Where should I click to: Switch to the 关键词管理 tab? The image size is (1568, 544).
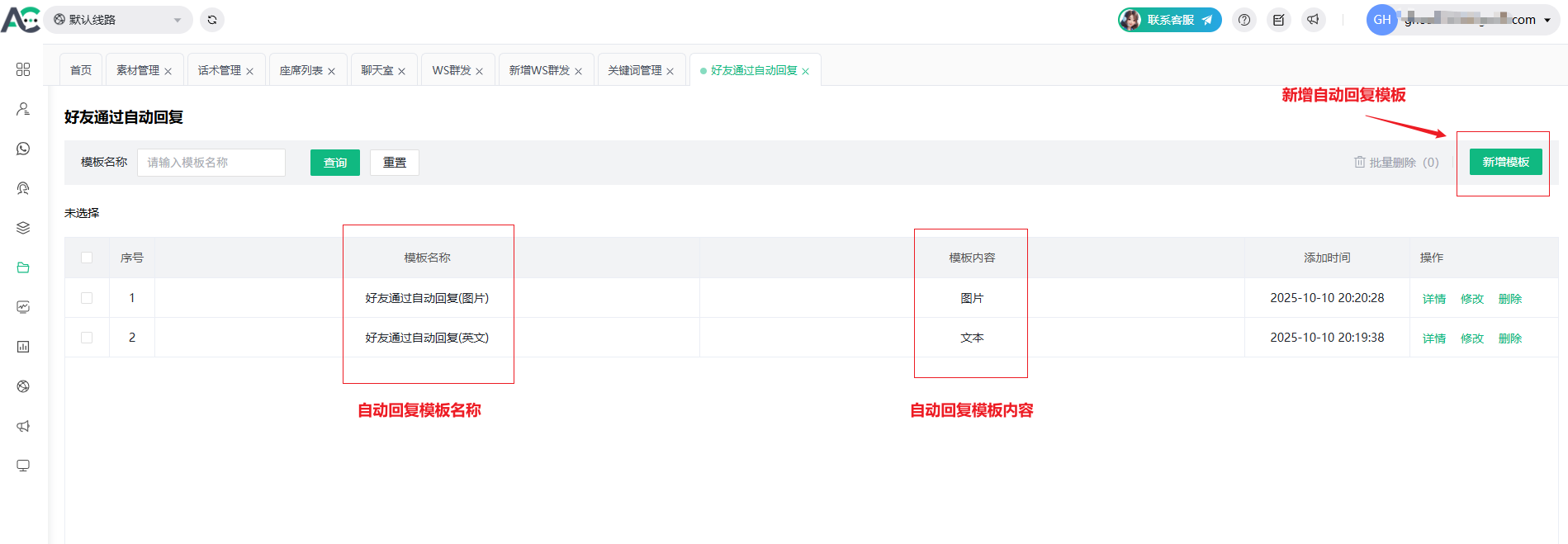[634, 70]
